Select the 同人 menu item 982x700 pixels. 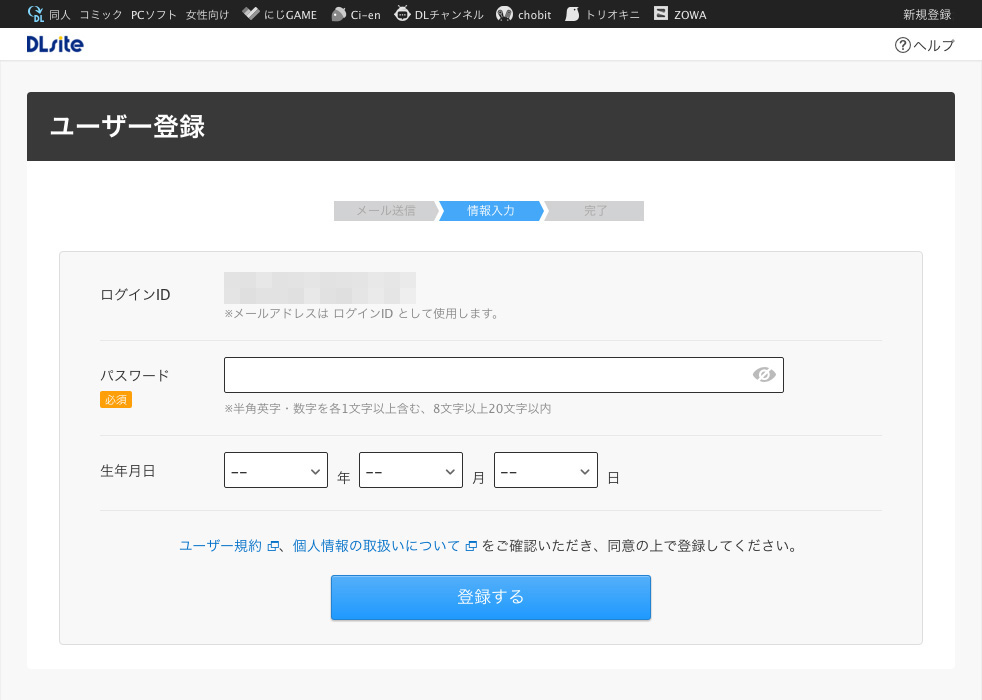pyautogui.click(x=59, y=14)
